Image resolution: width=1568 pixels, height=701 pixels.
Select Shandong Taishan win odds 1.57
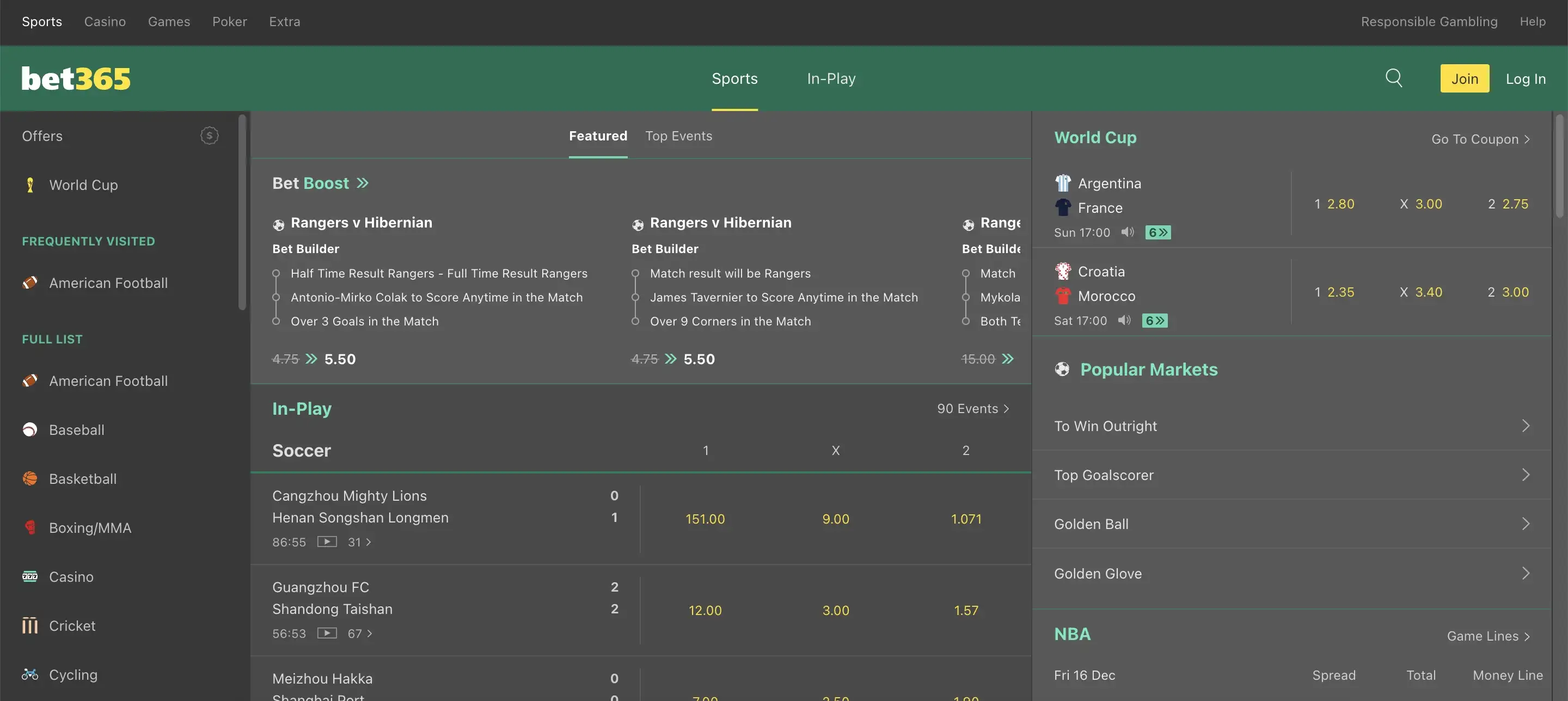pos(966,610)
